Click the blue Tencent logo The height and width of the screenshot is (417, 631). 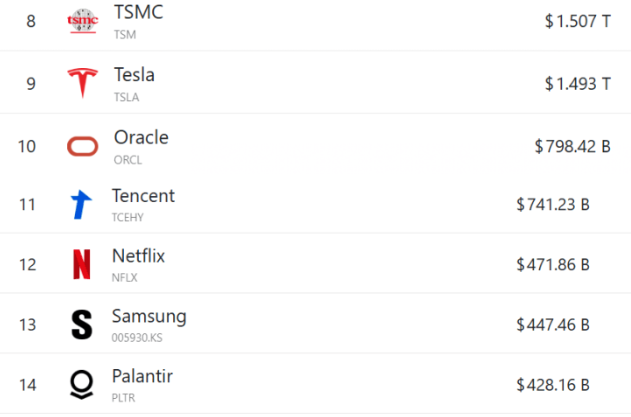(81, 205)
